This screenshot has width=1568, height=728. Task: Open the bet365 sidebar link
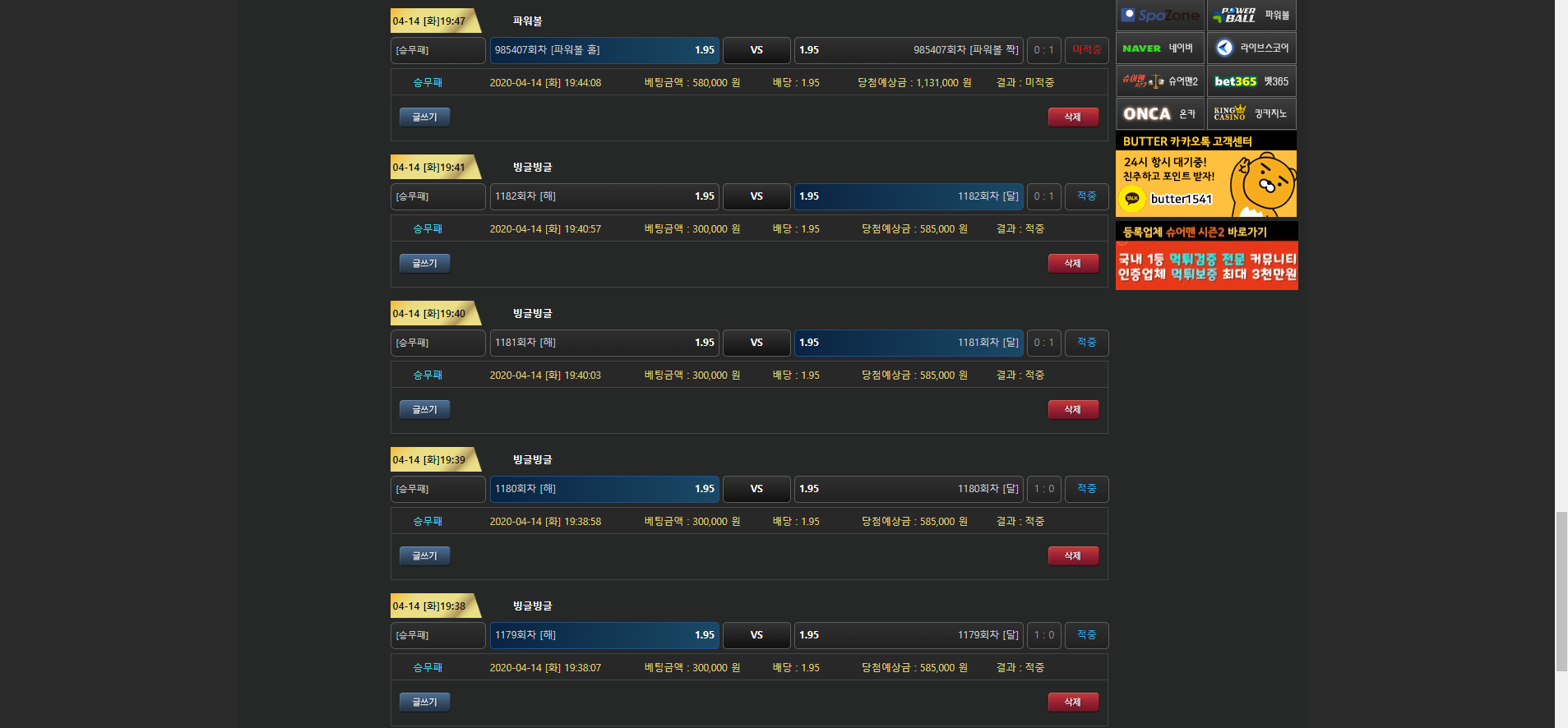pos(1251,81)
